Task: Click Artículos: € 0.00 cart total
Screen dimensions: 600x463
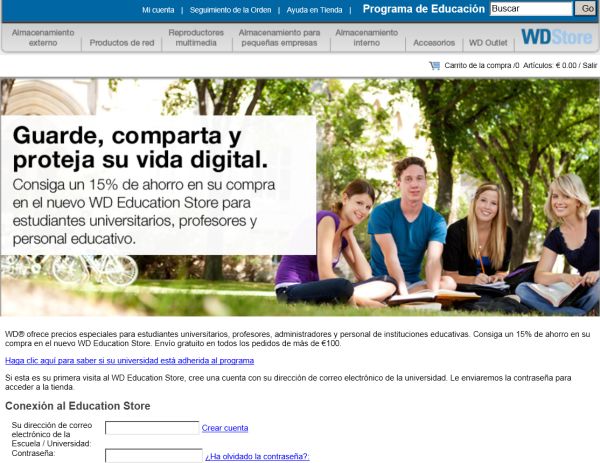Action: pyautogui.click(x=549, y=65)
